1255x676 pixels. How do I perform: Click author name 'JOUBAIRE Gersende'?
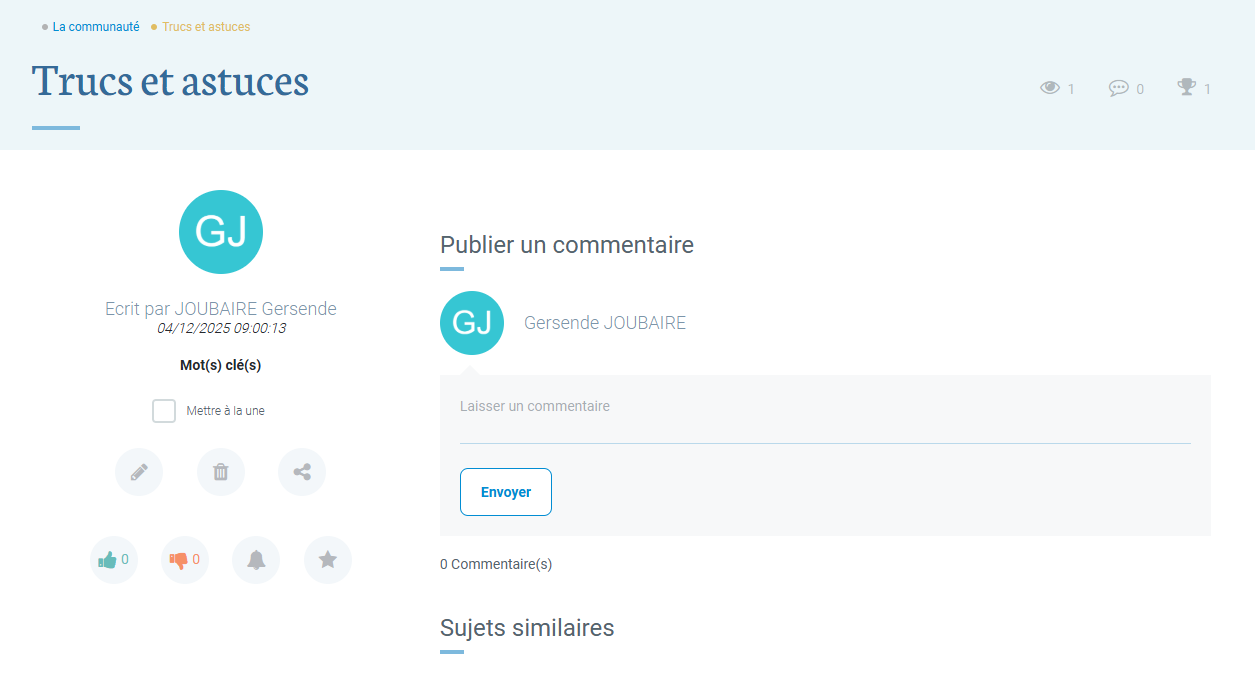[x=255, y=309]
